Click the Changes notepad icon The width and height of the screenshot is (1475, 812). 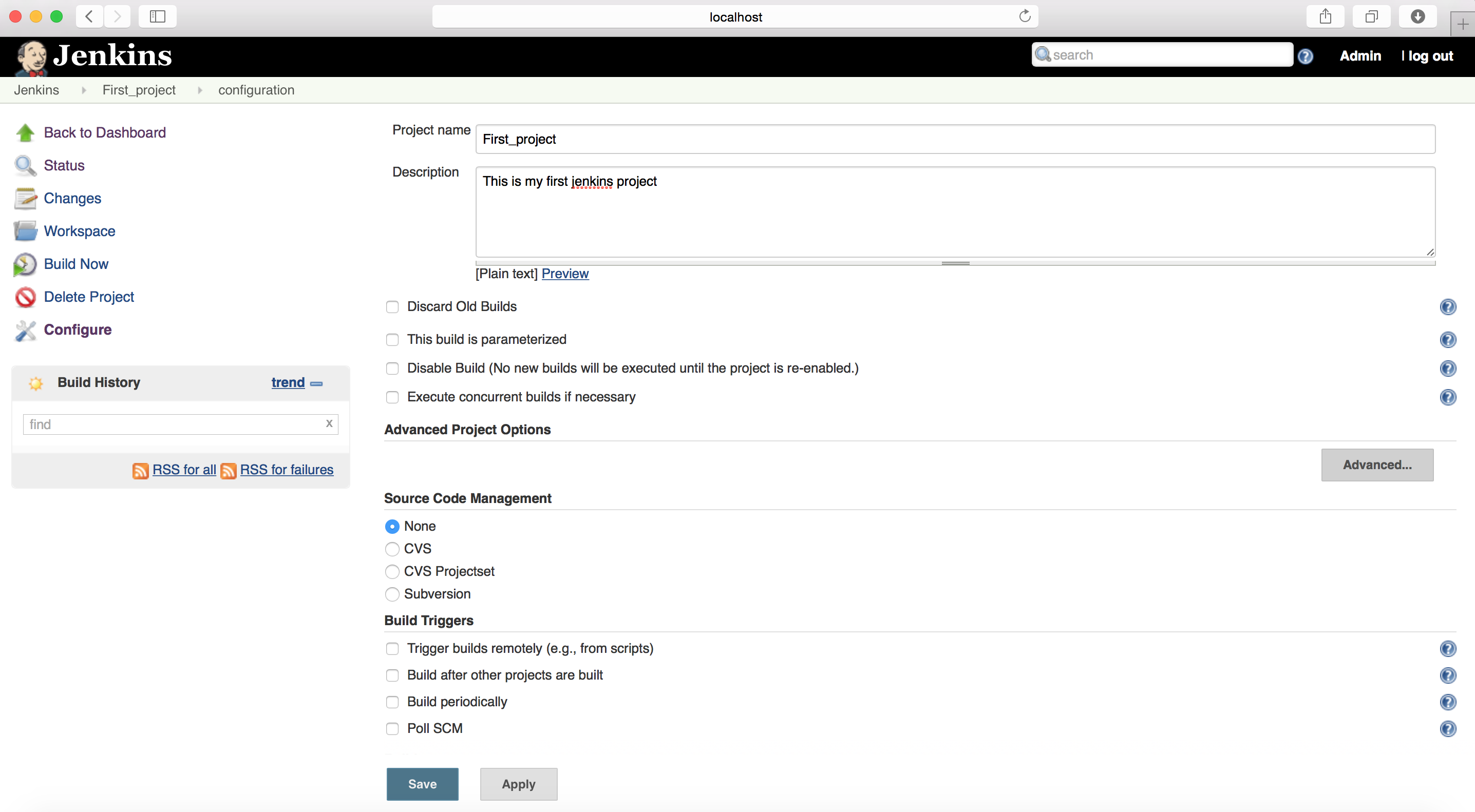coord(25,199)
